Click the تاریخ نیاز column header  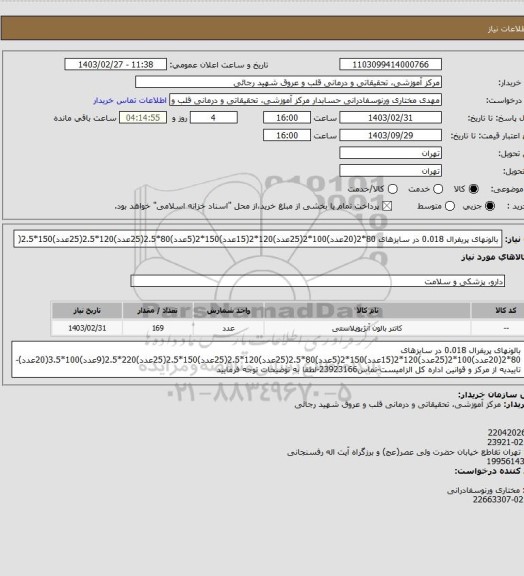click(x=87, y=310)
